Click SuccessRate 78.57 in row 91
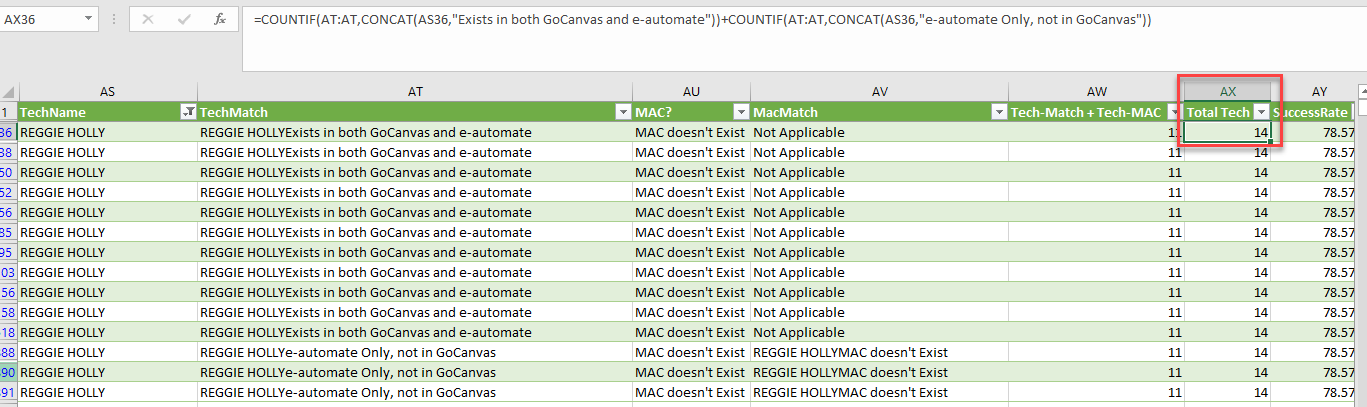1367x407 pixels. coord(1312,392)
